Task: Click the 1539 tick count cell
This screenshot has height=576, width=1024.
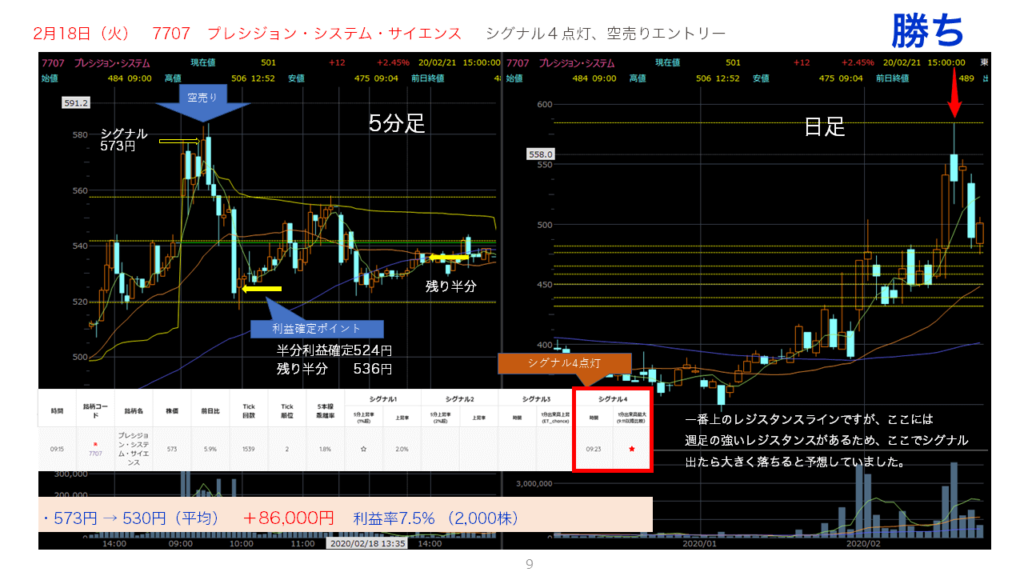Action: 248,449
